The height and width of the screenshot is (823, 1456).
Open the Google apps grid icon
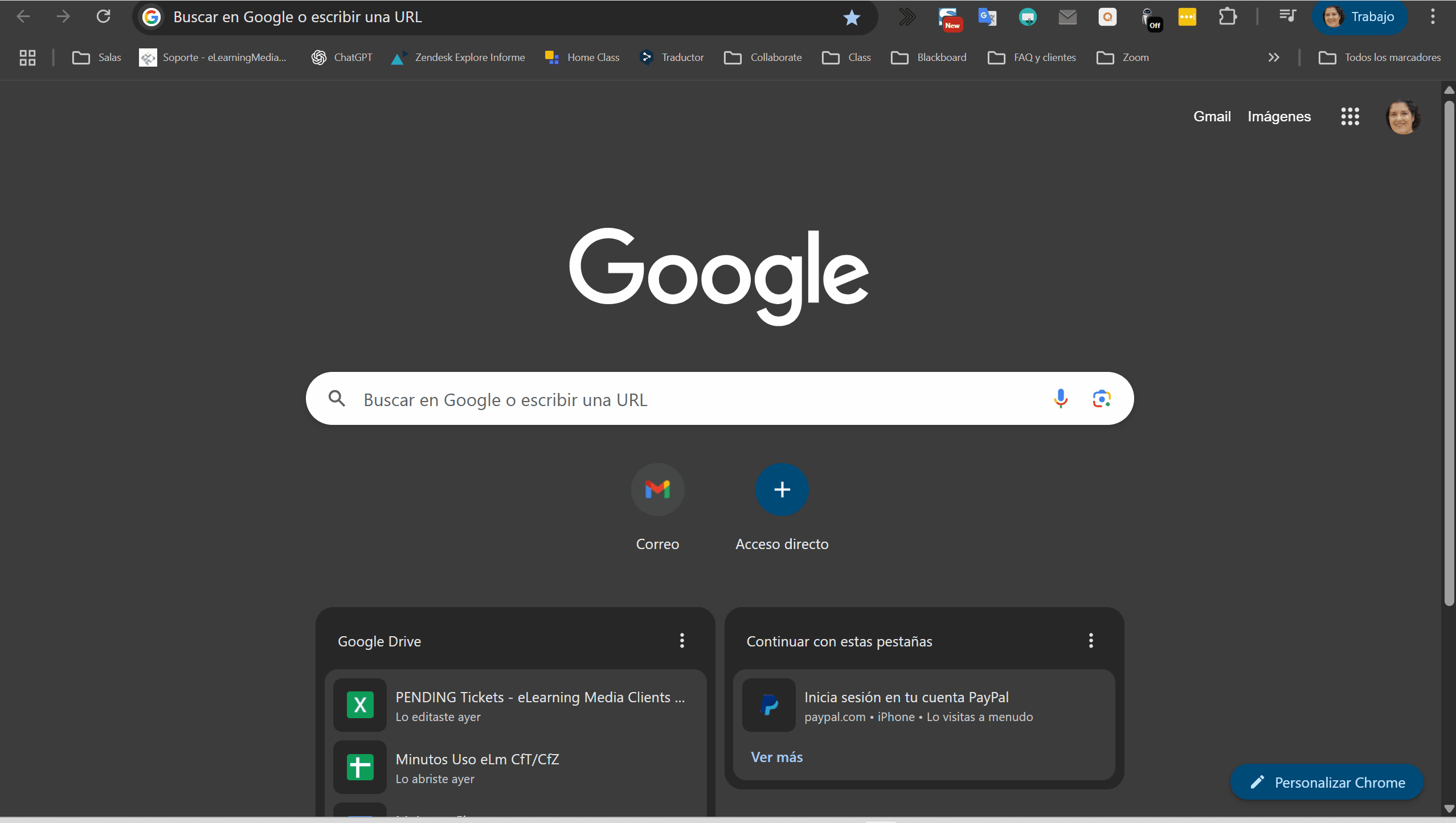click(1350, 117)
